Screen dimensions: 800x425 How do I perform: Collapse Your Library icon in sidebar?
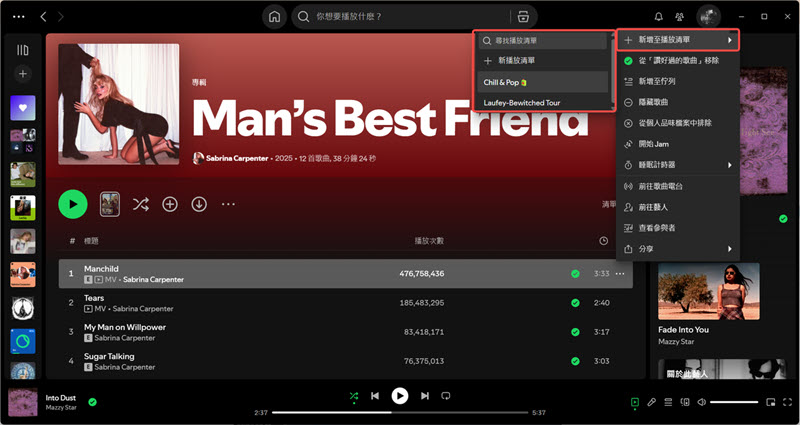pos(22,50)
